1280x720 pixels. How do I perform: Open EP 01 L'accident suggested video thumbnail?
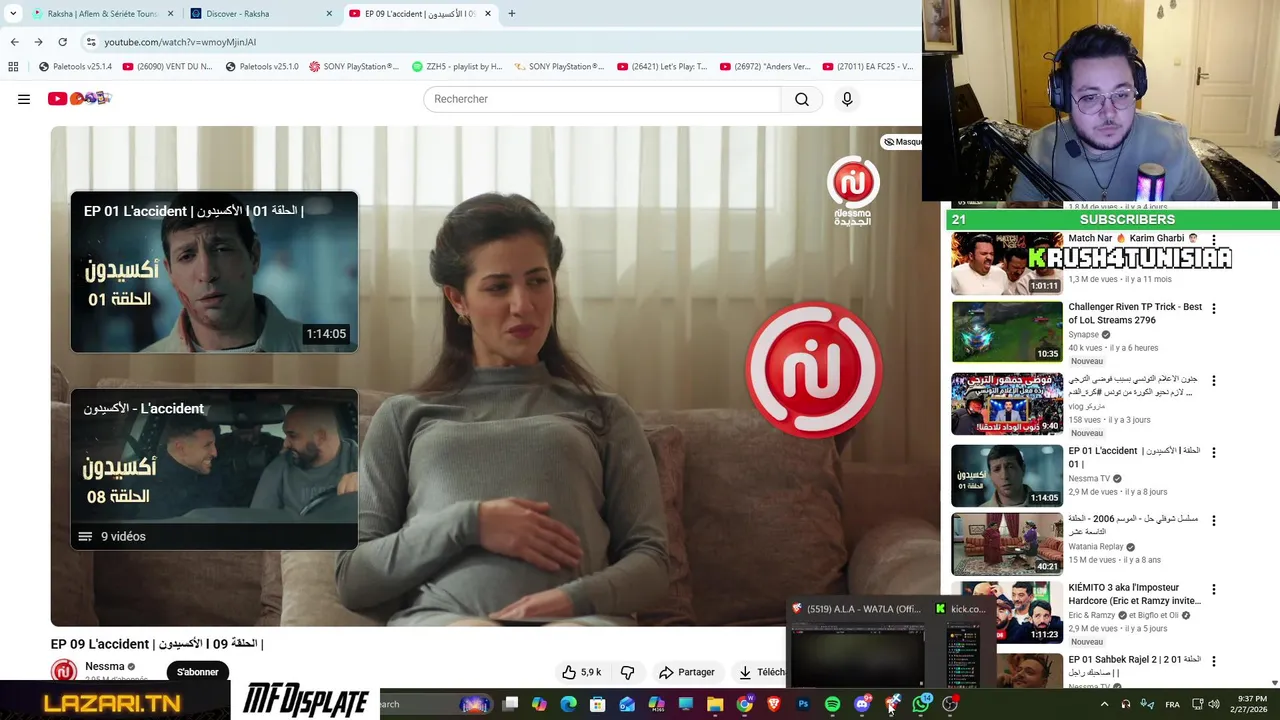pyautogui.click(x=1007, y=475)
